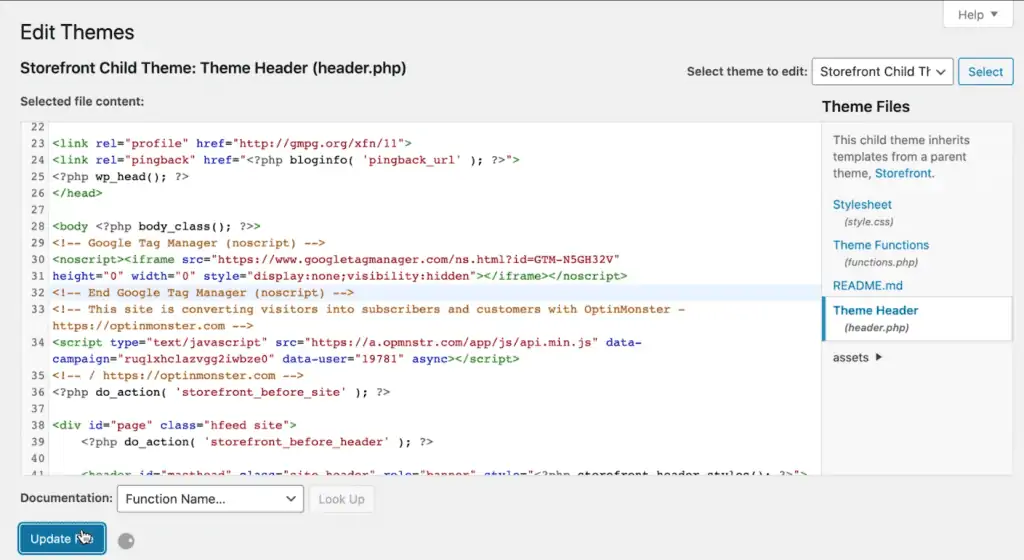This screenshot has width=1024, height=560.
Task: Click the spinner icon beside Update File
Action: [x=126, y=540]
